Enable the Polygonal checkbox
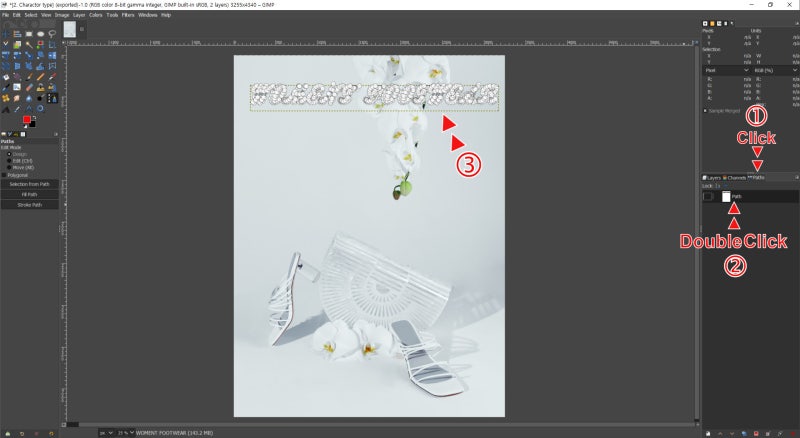The height and width of the screenshot is (438, 800). coord(5,174)
